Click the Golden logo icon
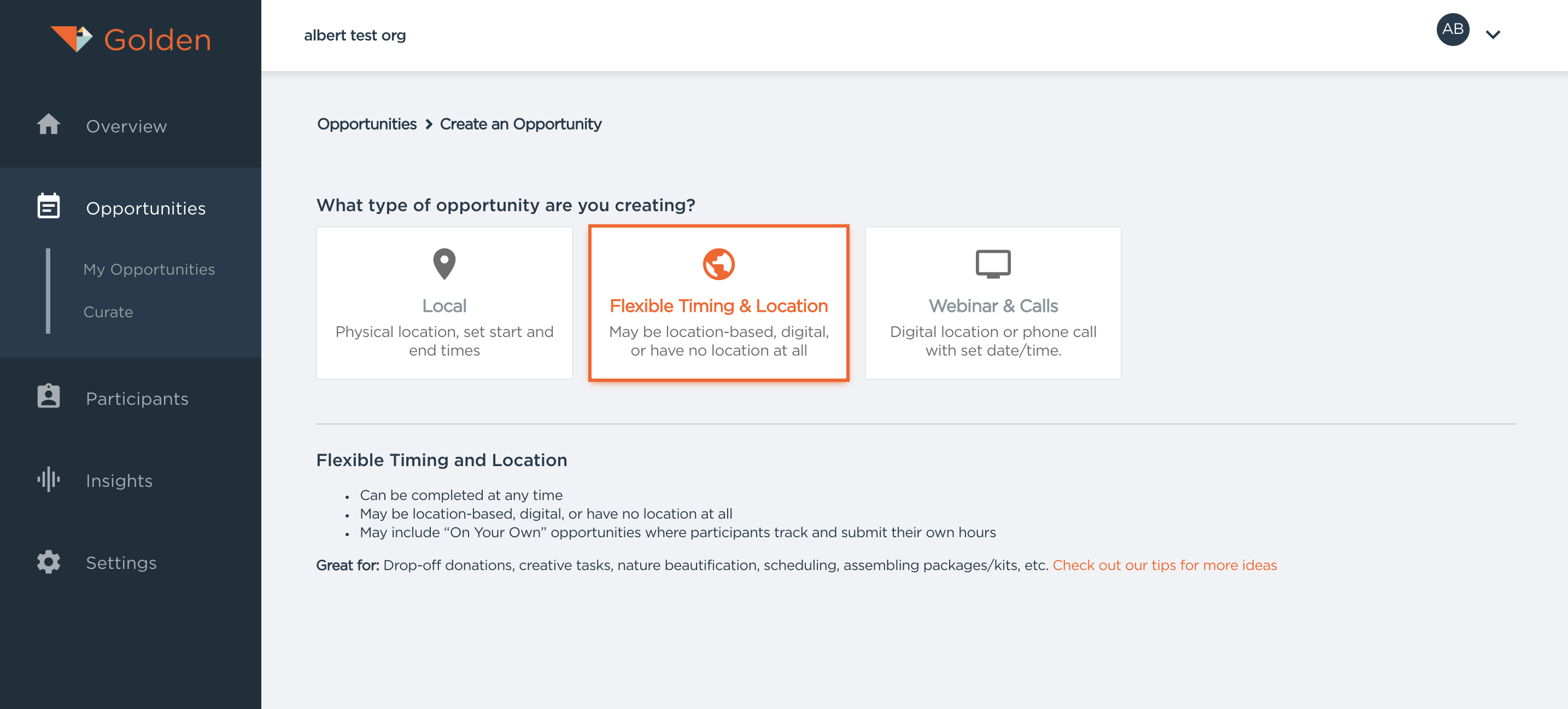The width and height of the screenshot is (1568, 709). pyautogui.click(x=71, y=39)
